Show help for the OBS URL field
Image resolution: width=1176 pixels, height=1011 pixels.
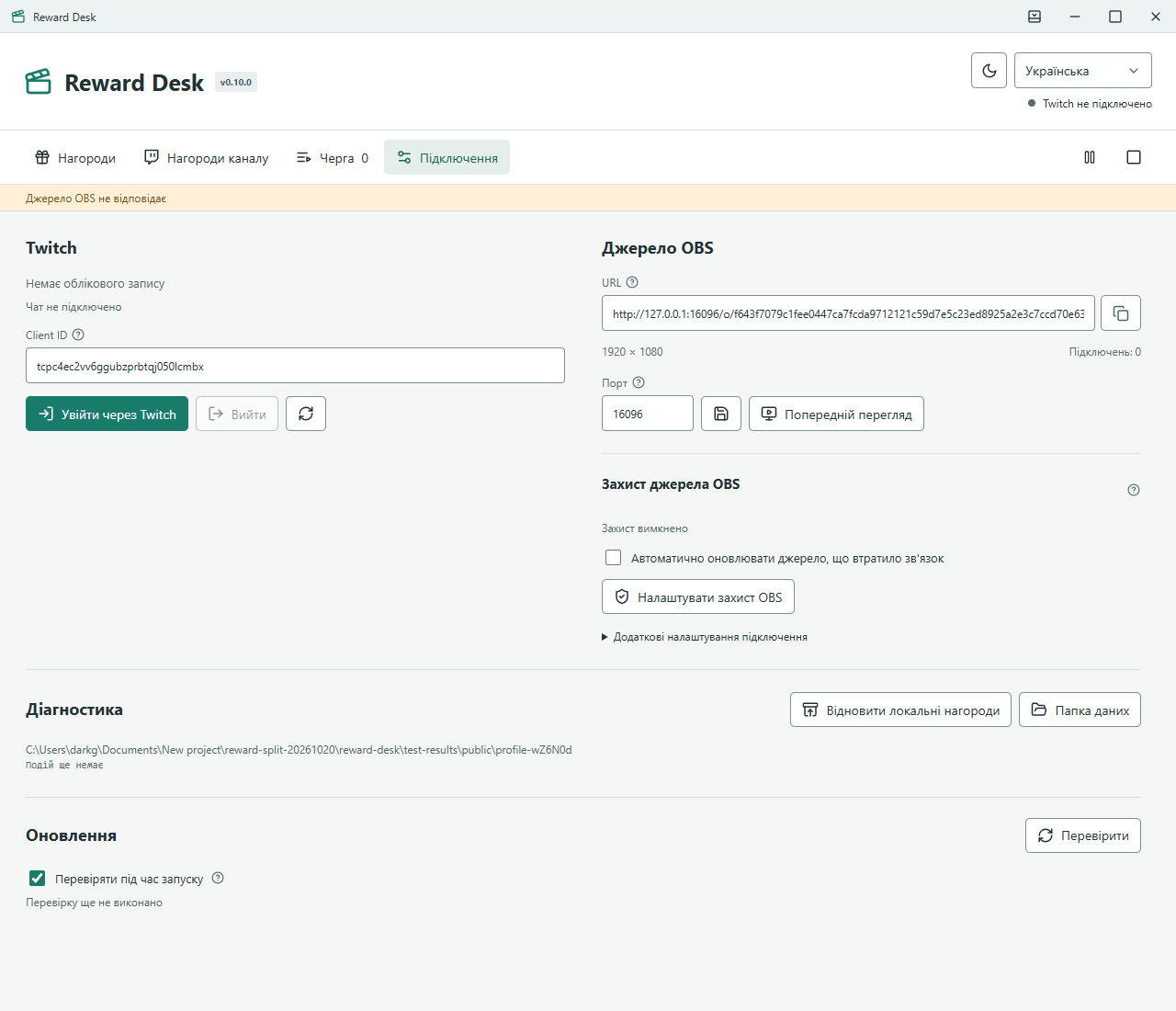click(632, 282)
